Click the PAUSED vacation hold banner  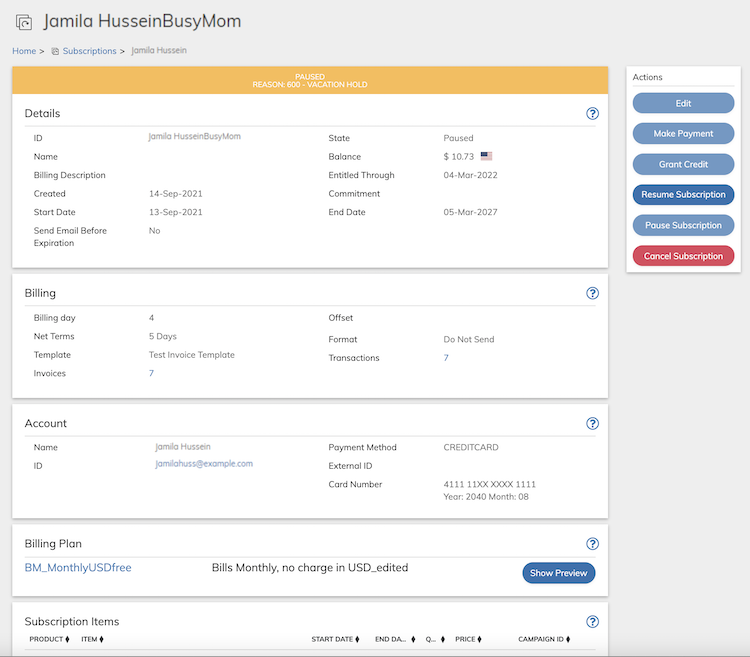click(310, 80)
